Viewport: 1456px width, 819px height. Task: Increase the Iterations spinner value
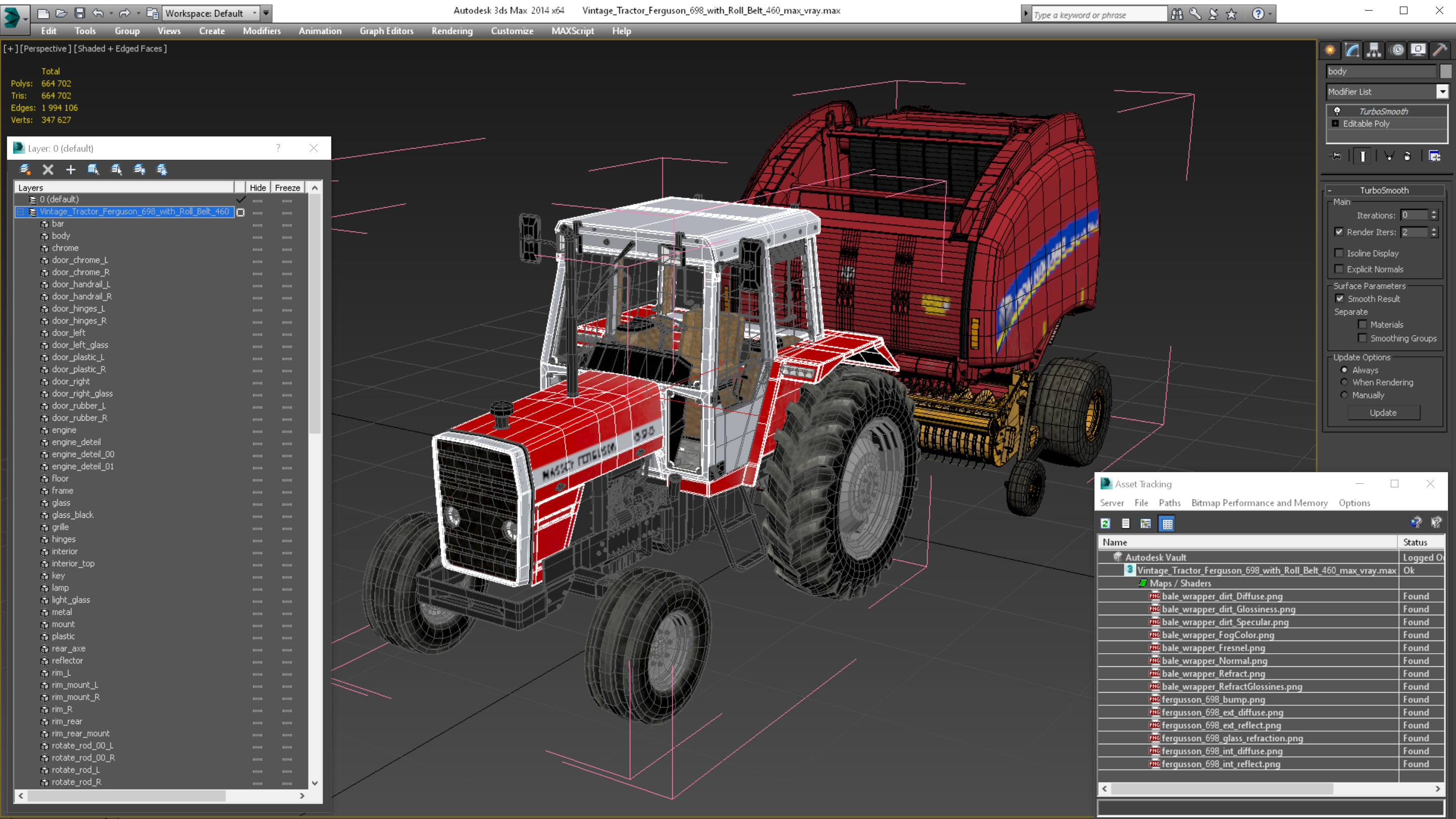1433,212
